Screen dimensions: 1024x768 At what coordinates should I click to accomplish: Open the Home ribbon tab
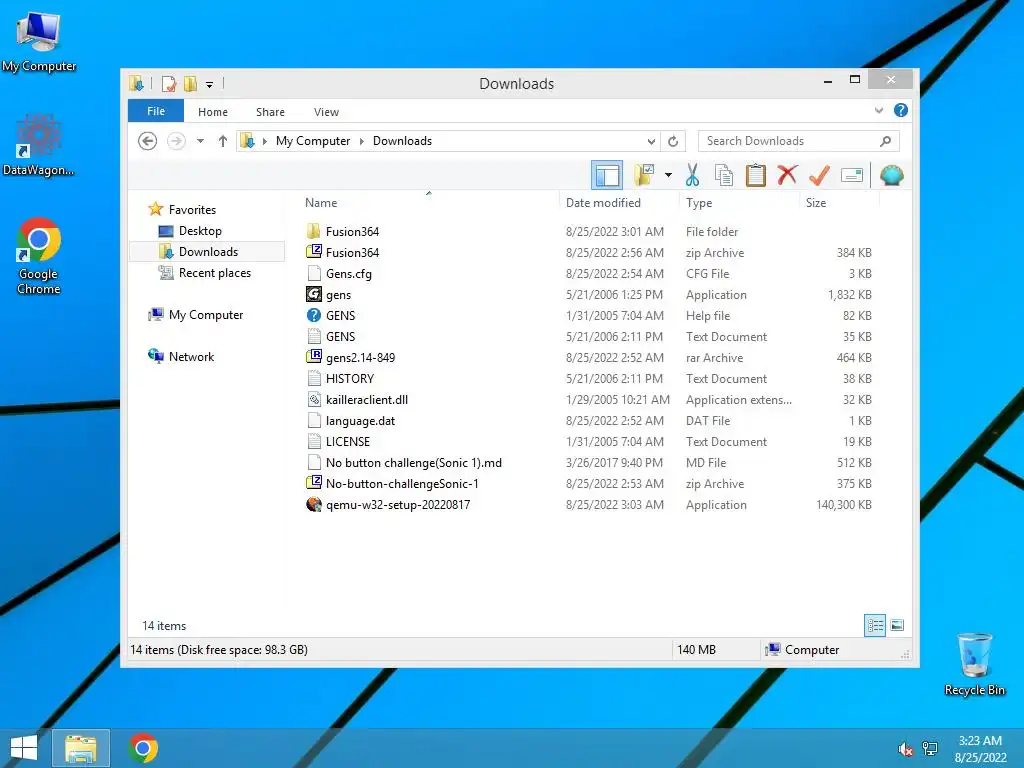point(213,112)
